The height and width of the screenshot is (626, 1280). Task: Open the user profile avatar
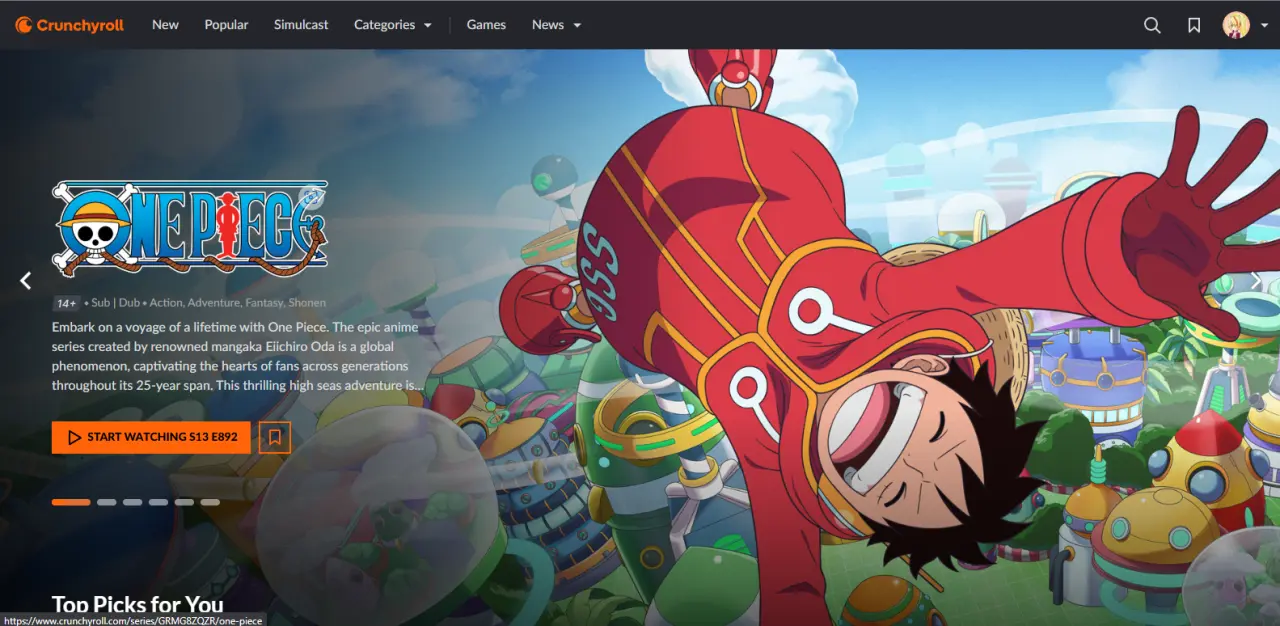point(1236,25)
